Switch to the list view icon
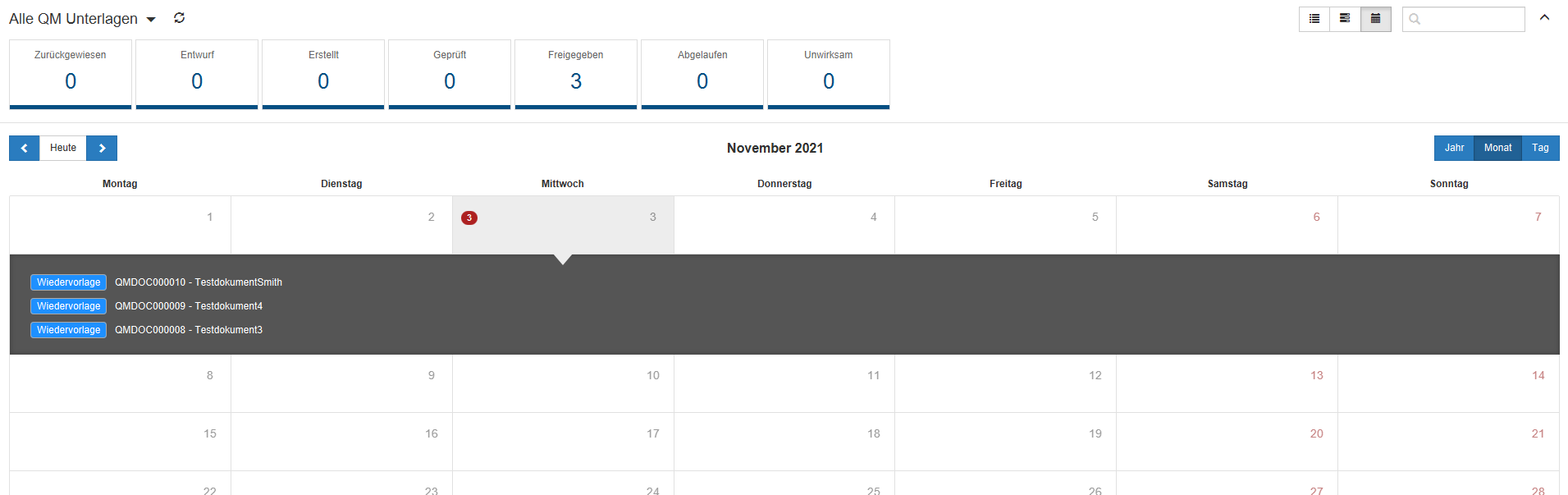The height and width of the screenshot is (495, 1568). click(x=1314, y=19)
